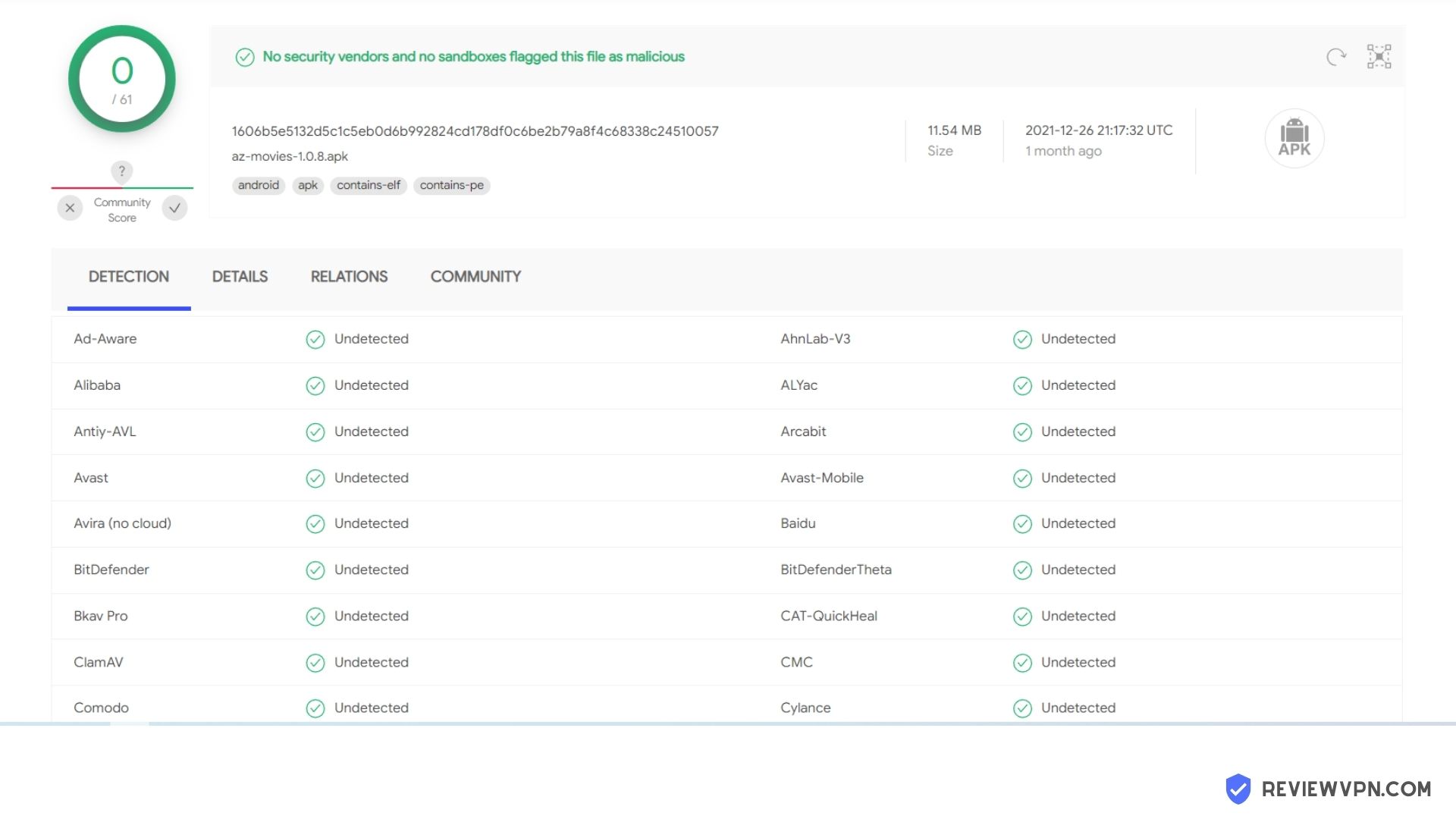Click the CAT-QuickHeal vendor name
Screen dimensions: 1456x819
pos(829,616)
